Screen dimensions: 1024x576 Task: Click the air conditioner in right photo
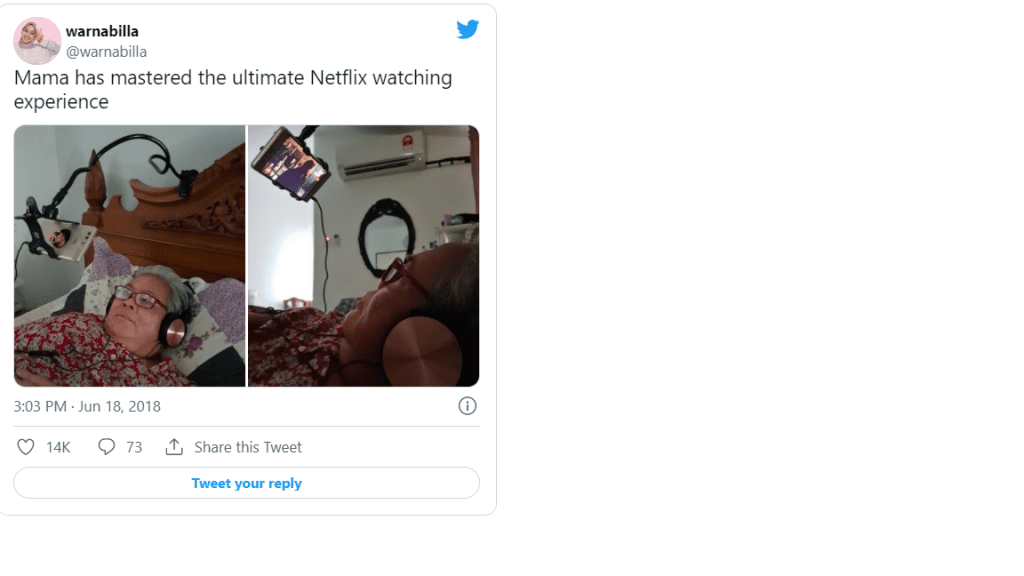pyautogui.click(x=379, y=155)
